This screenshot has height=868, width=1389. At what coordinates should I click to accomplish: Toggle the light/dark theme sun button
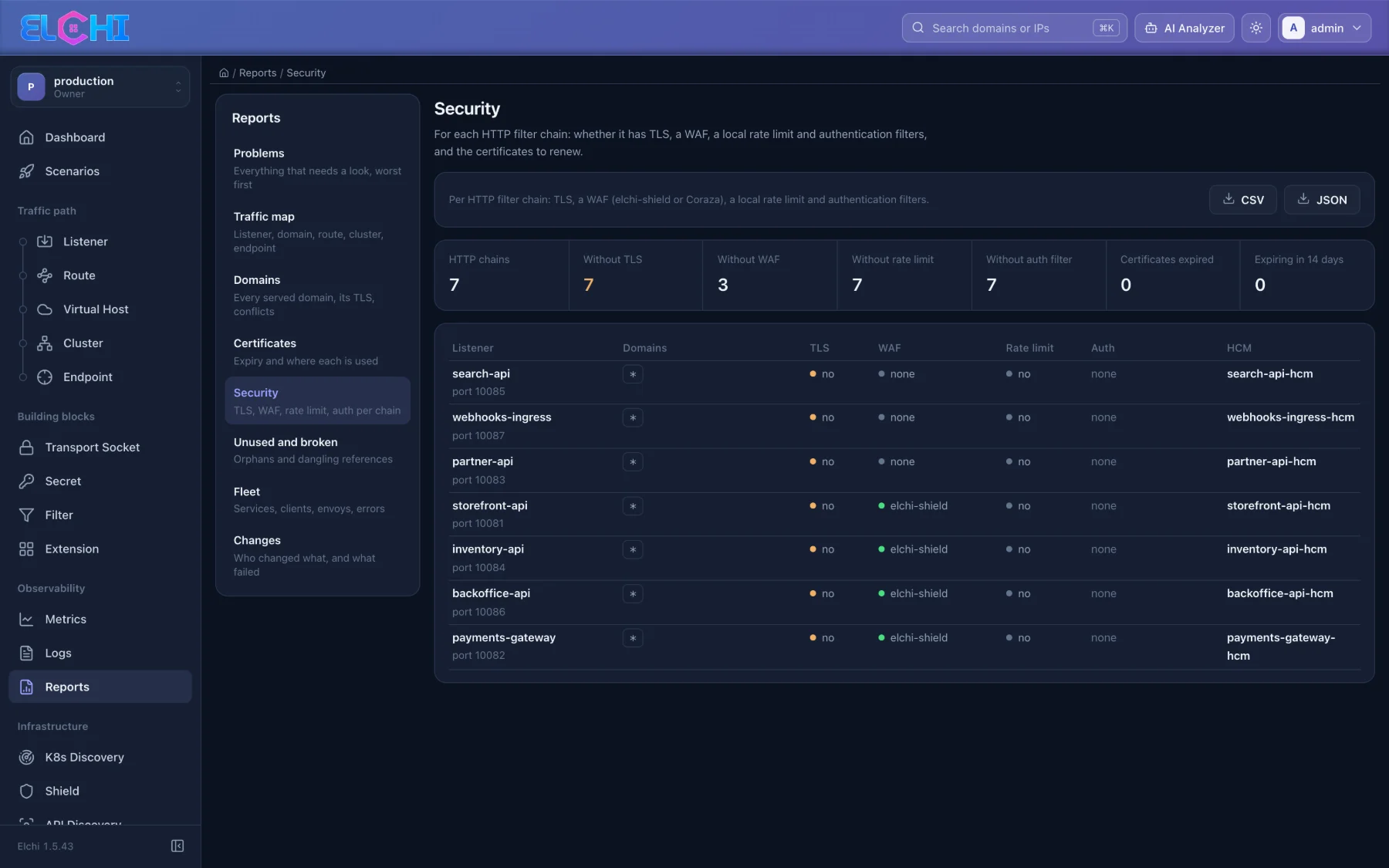point(1256,28)
